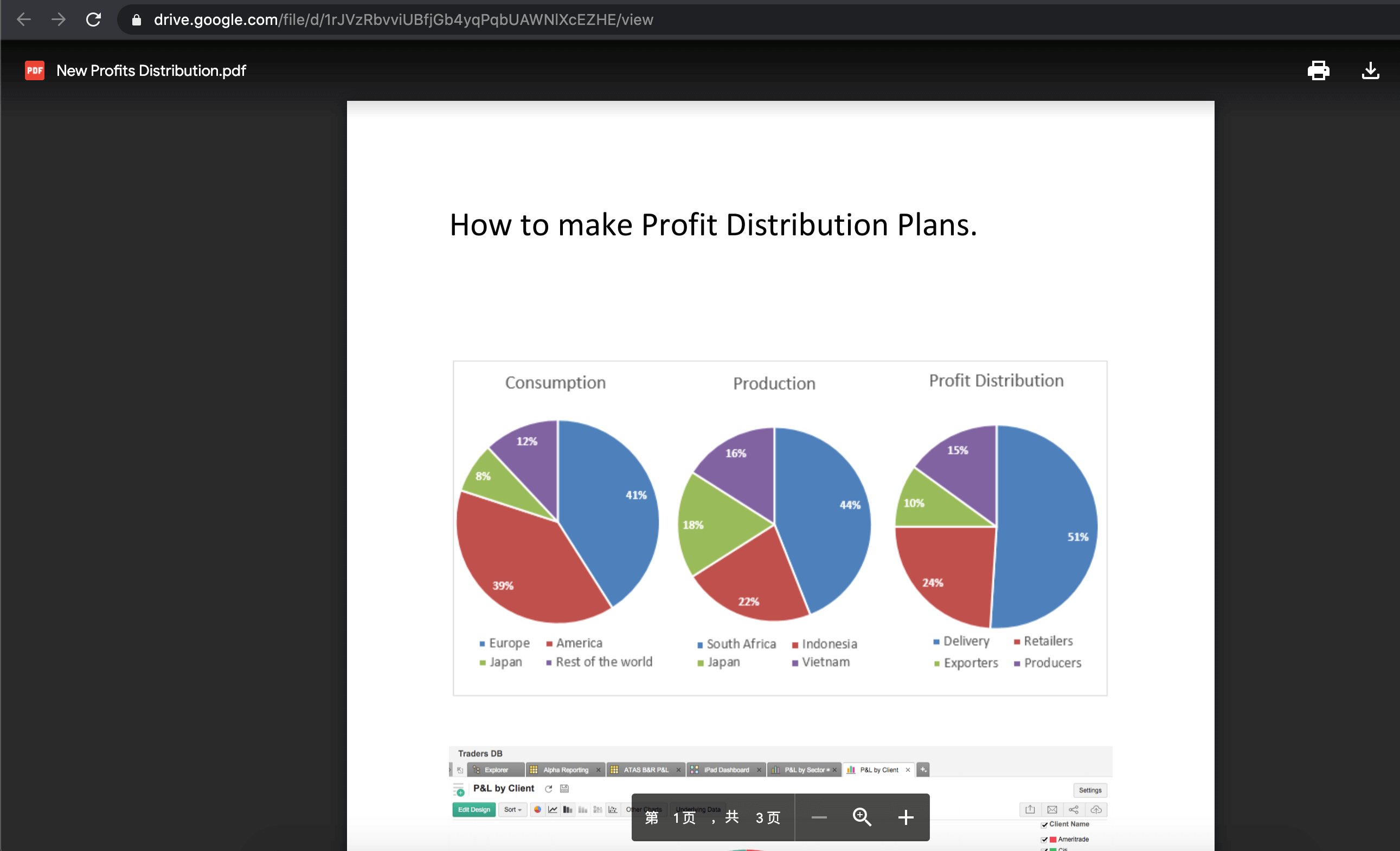Click the green Edit Design button
1400x851 pixels.
[474, 809]
